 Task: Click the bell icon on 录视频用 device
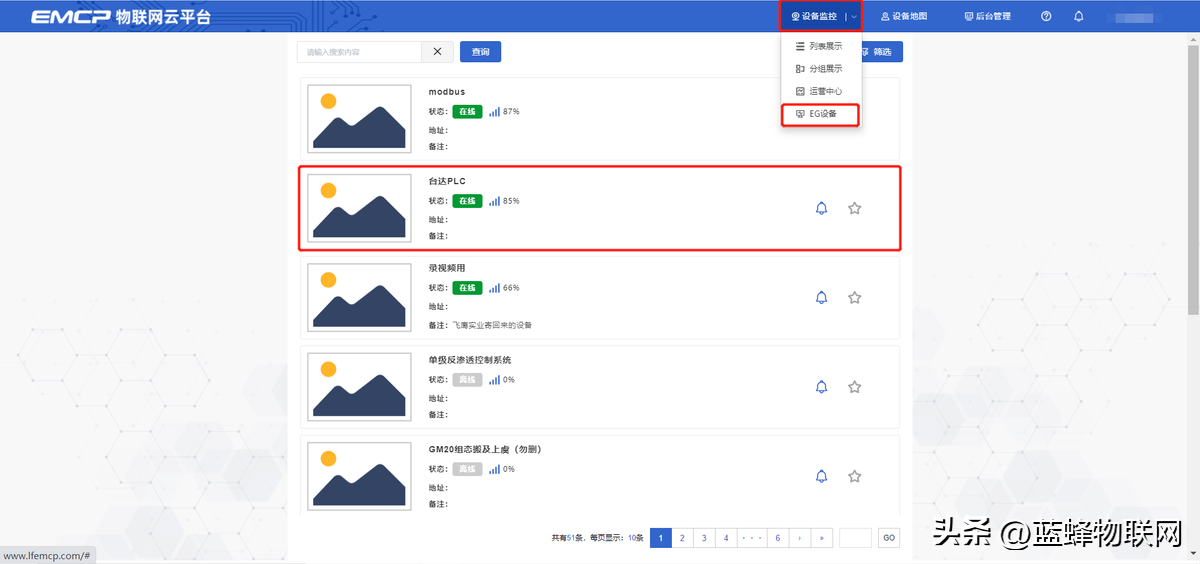[821, 297]
